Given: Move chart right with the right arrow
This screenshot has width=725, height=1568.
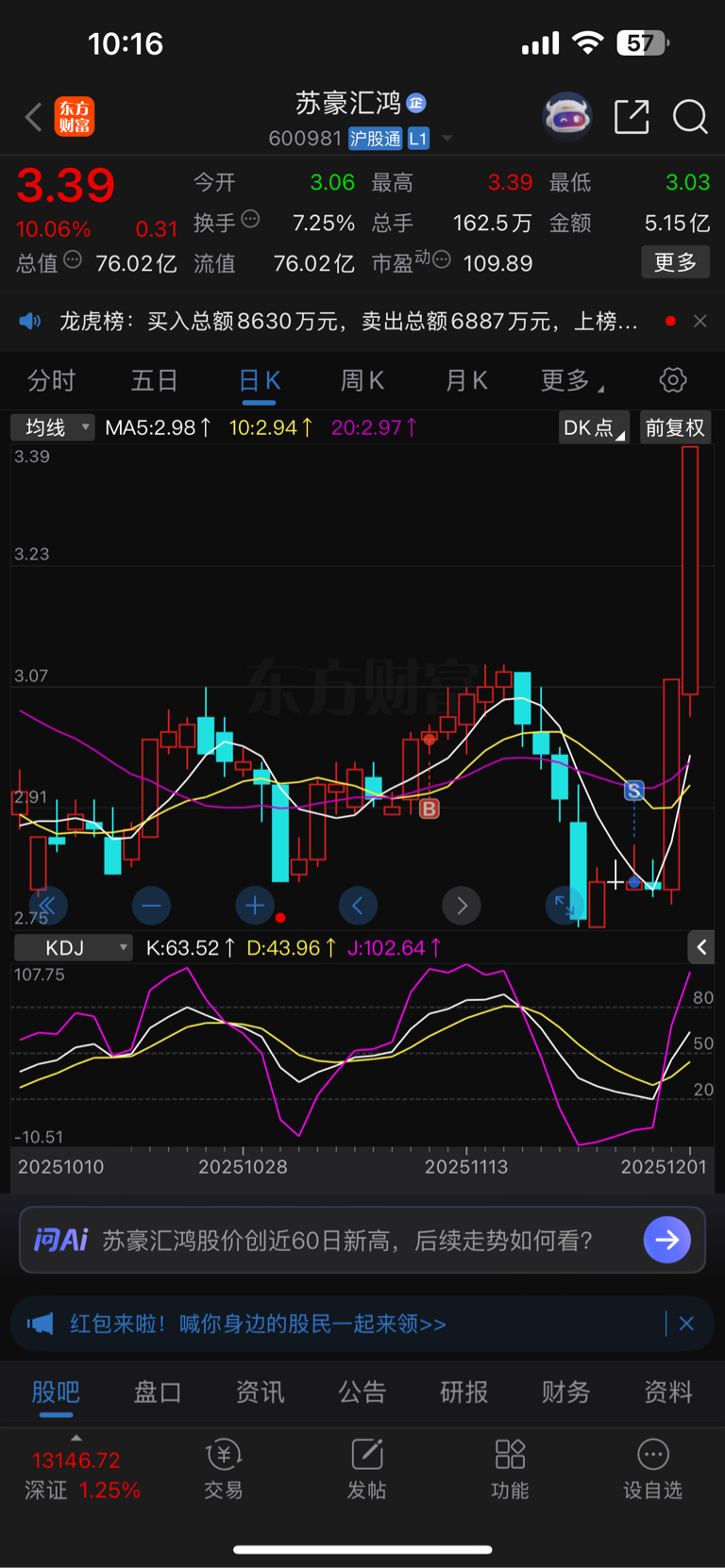Looking at the screenshot, I should (x=462, y=907).
